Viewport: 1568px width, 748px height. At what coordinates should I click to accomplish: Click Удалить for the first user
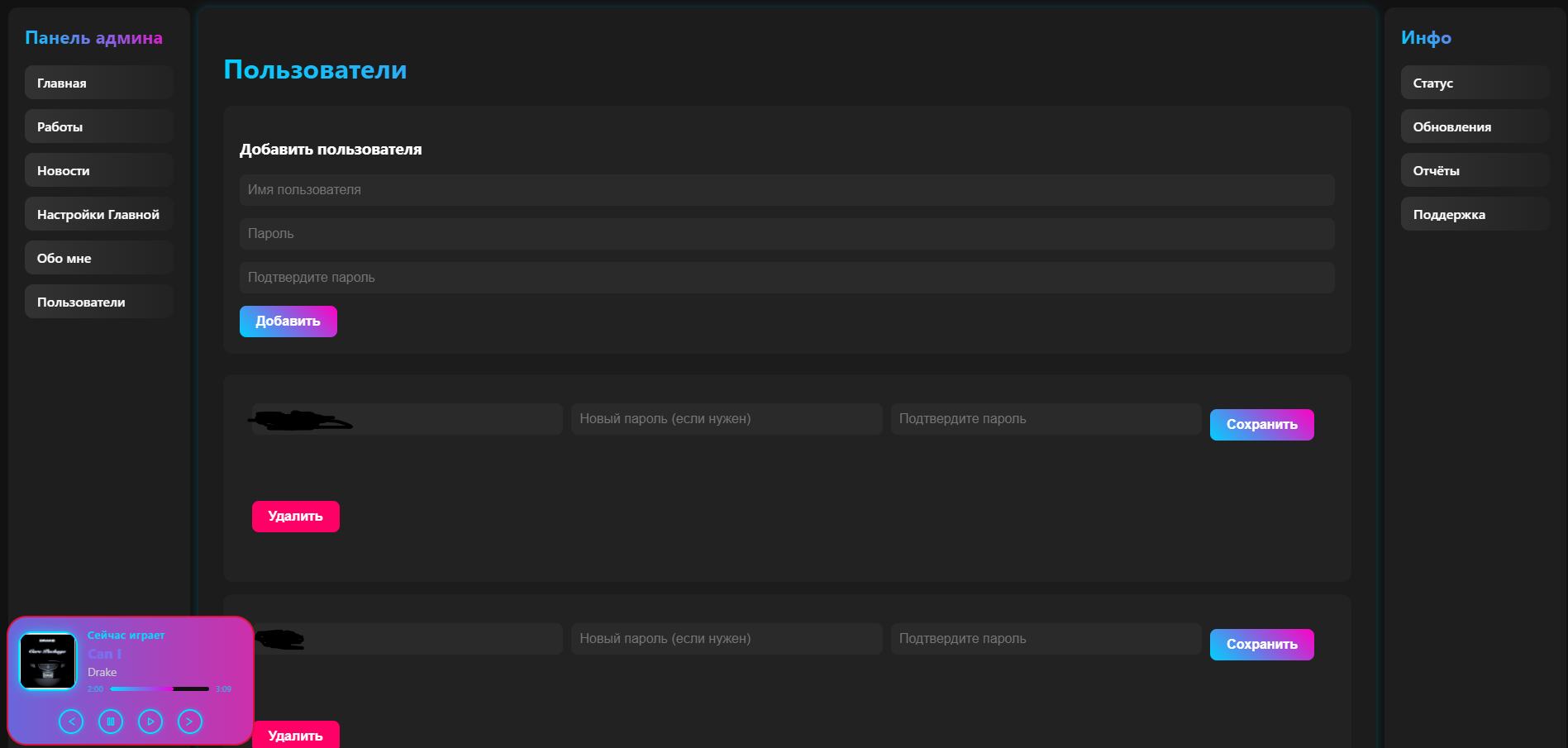(296, 517)
